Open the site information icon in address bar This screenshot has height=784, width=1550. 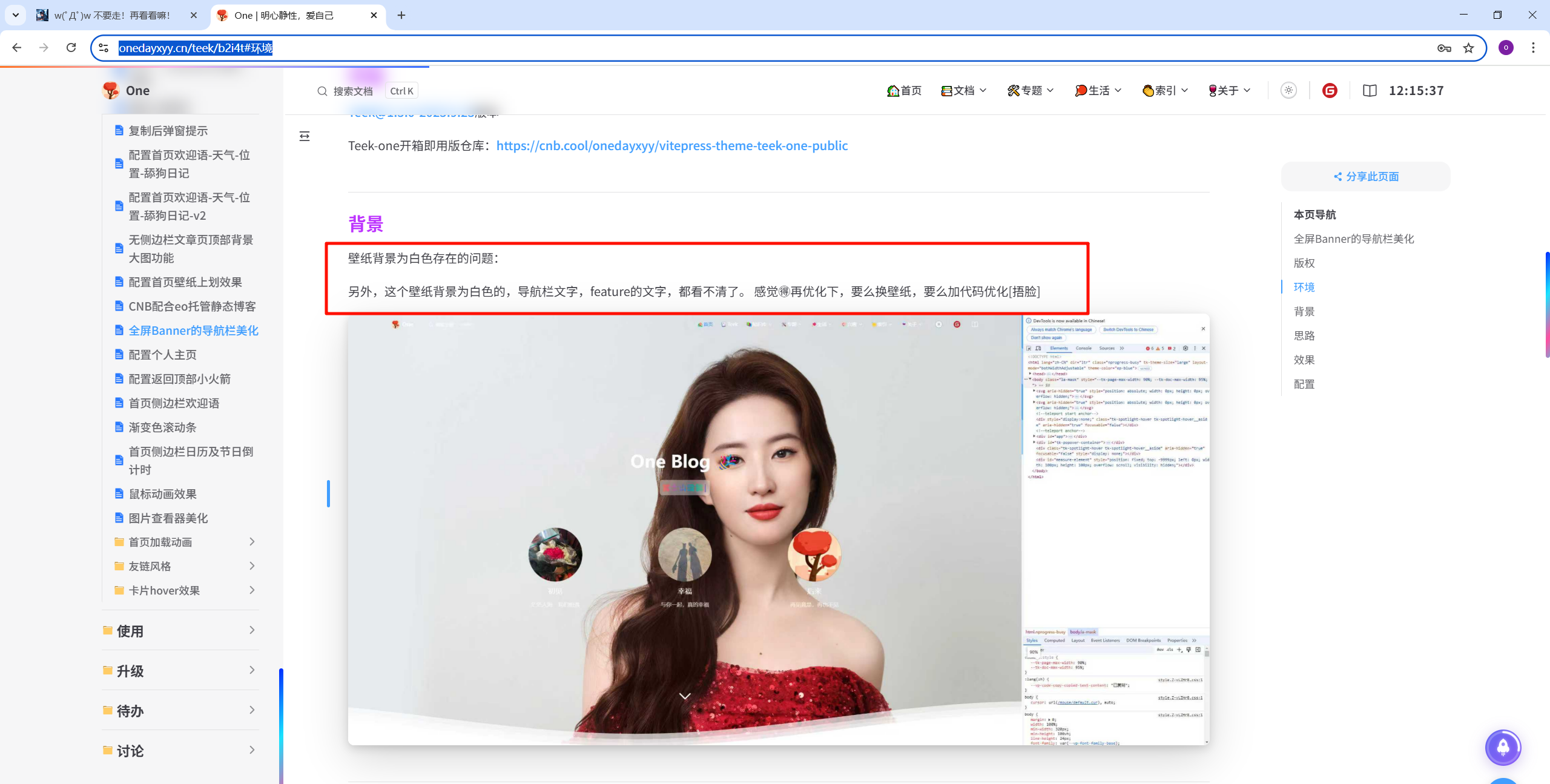pyautogui.click(x=104, y=48)
